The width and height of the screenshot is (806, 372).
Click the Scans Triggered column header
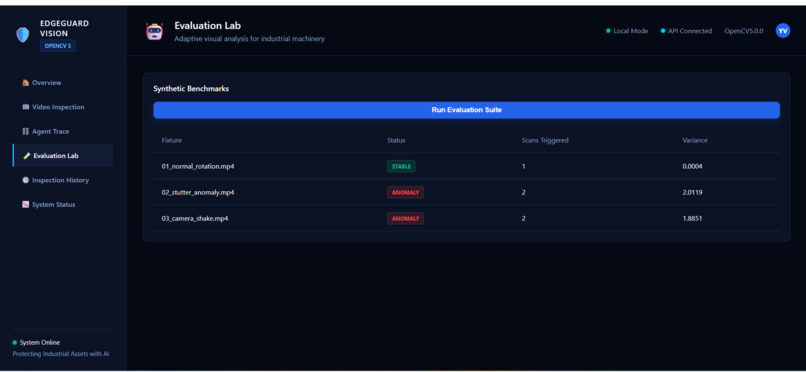point(545,140)
